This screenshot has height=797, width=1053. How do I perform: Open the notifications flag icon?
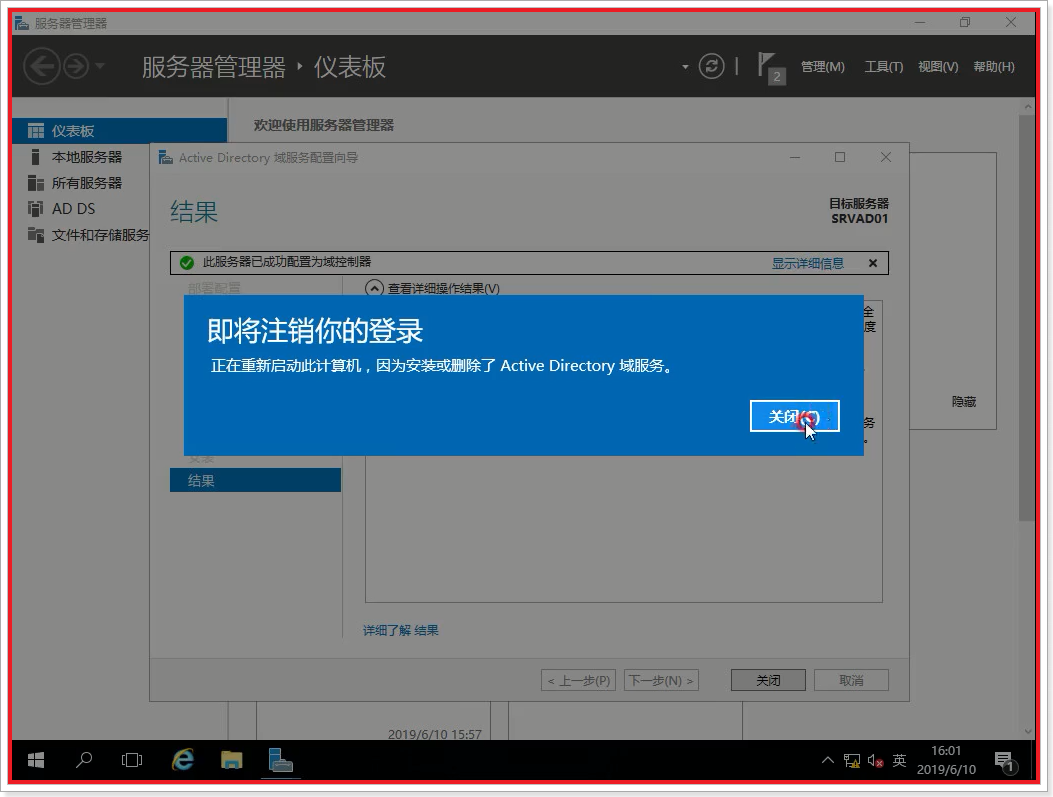[x=770, y=67]
